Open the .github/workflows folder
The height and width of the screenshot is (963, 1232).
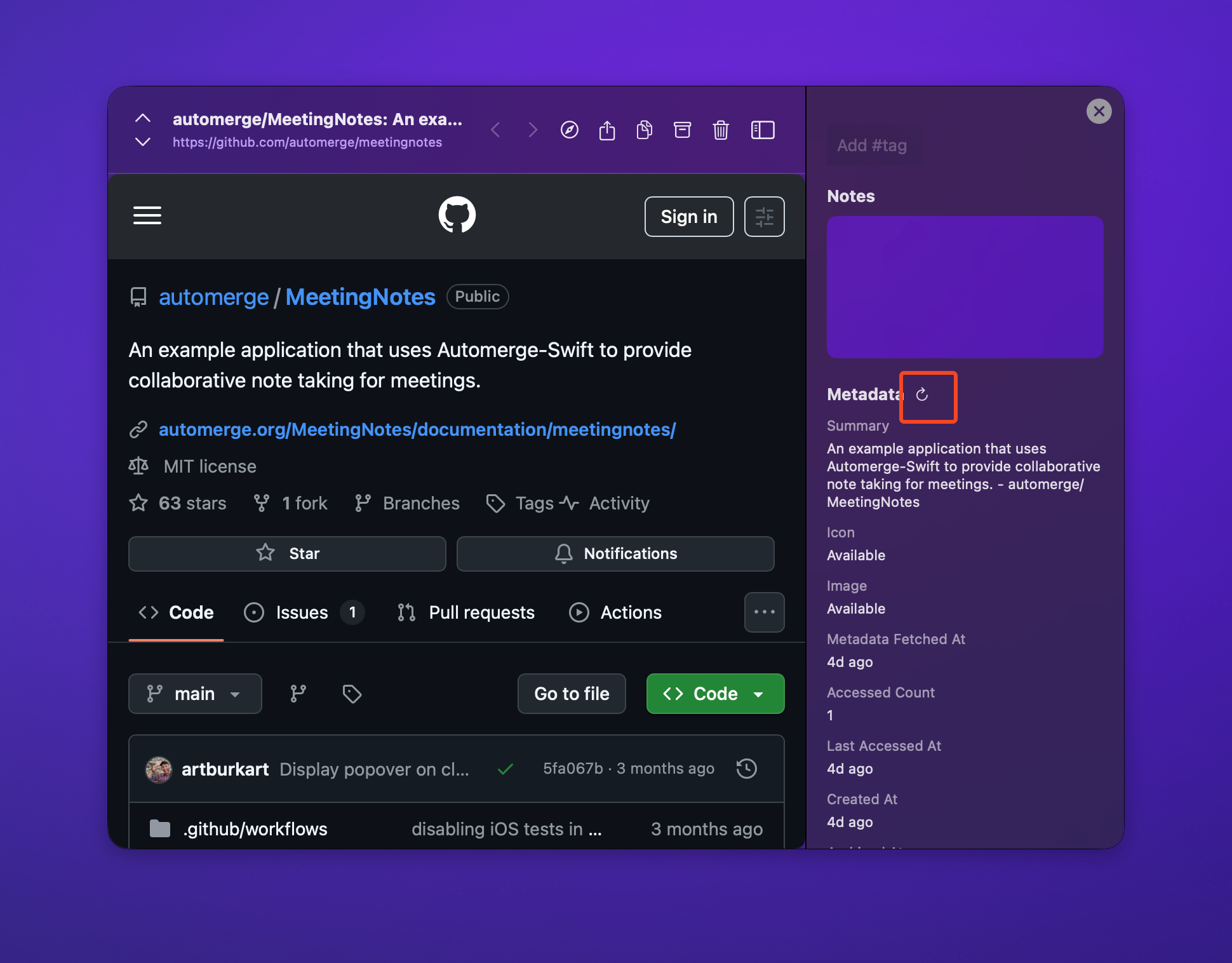[x=255, y=829]
